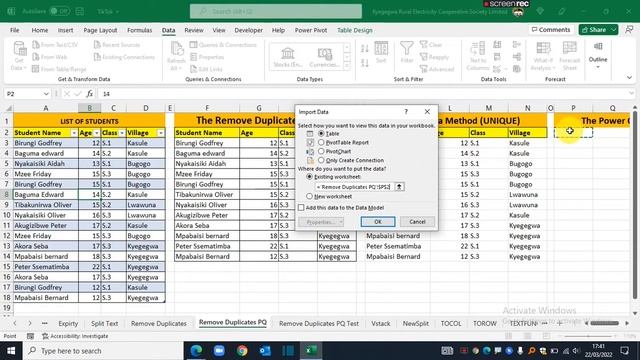This screenshot has height=360, width=640.
Task: Click the vertical worksheet scrollbar
Action: (635, 204)
